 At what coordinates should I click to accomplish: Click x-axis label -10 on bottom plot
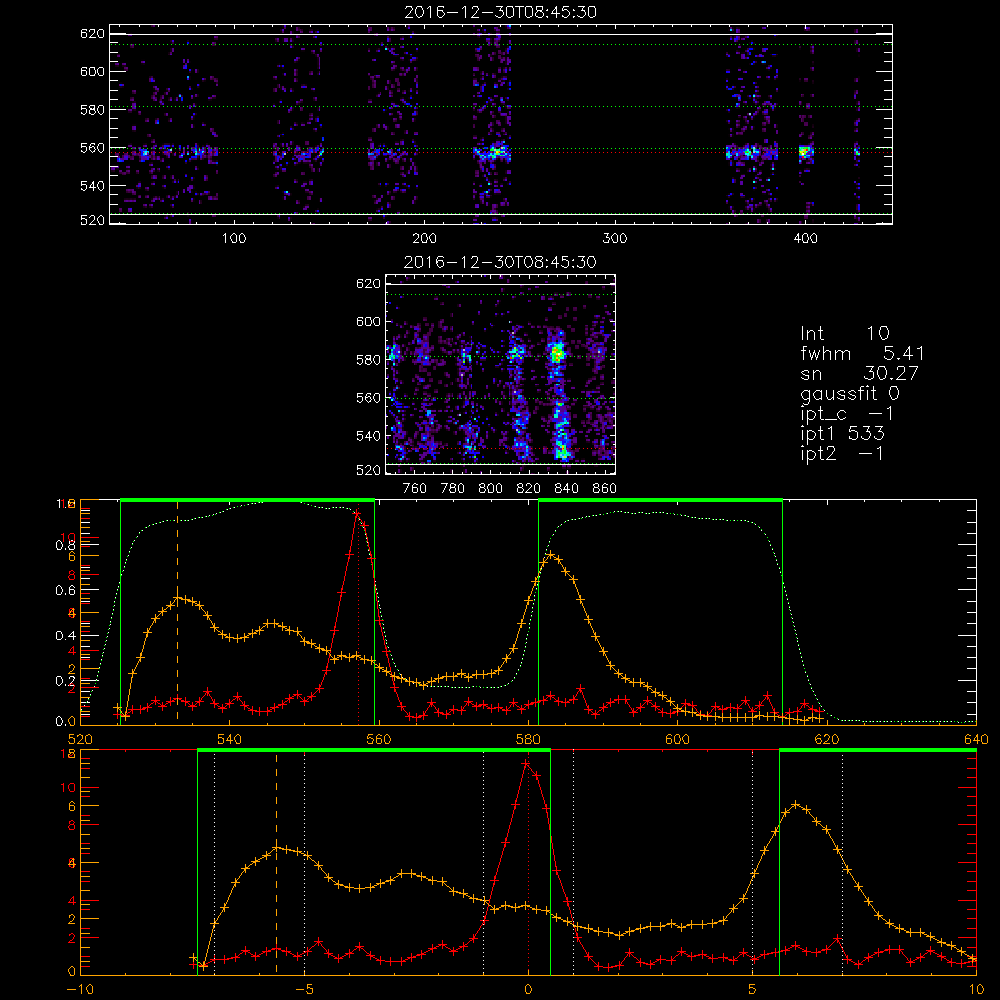click(x=80, y=989)
